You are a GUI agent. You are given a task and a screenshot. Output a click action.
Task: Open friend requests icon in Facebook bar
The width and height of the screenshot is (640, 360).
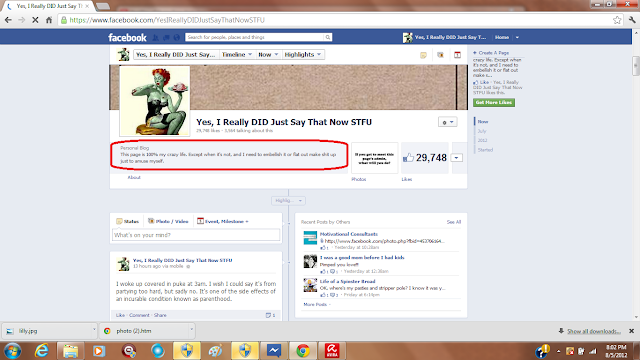point(156,38)
